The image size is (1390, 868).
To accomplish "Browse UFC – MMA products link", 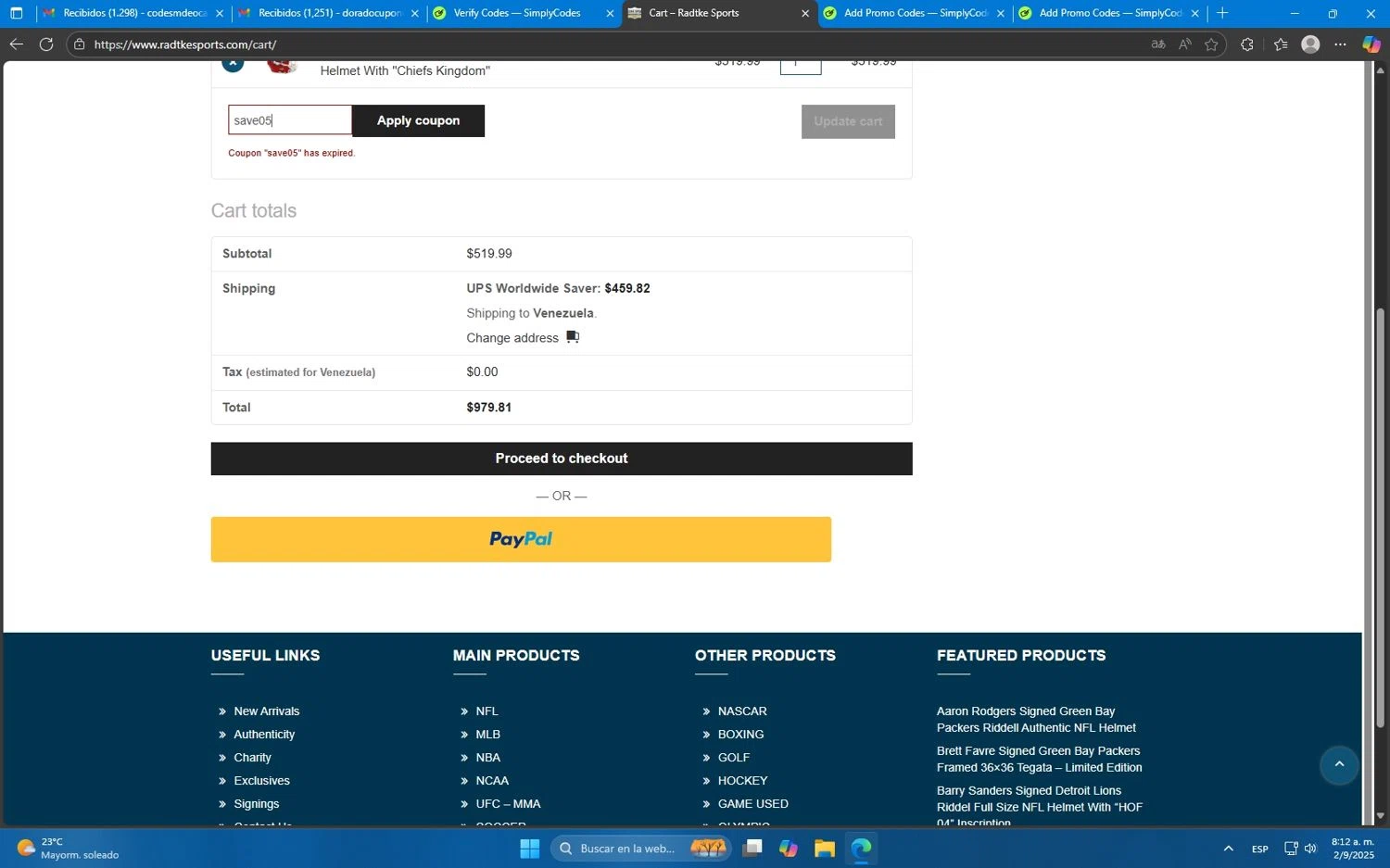I will (x=508, y=804).
